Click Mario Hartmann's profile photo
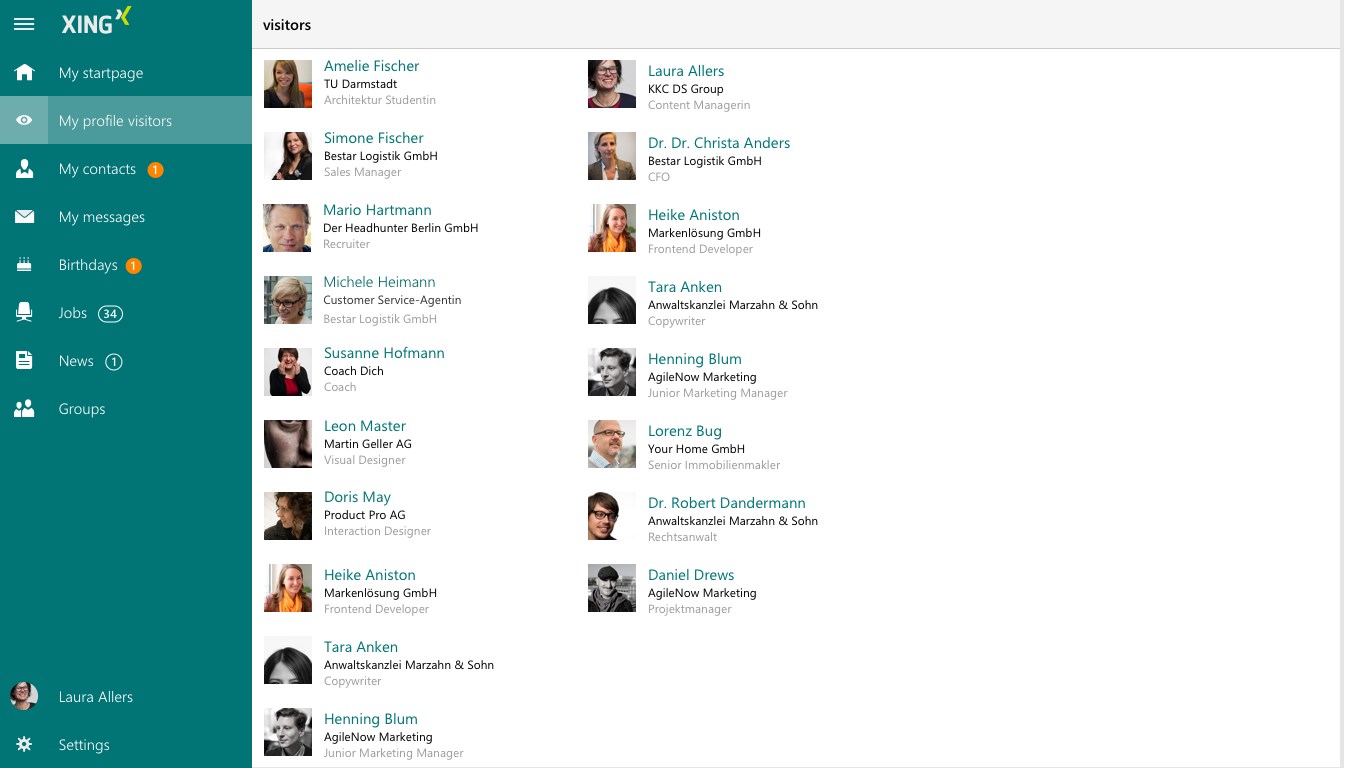This screenshot has width=1366, height=768. pyautogui.click(x=287, y=228)
